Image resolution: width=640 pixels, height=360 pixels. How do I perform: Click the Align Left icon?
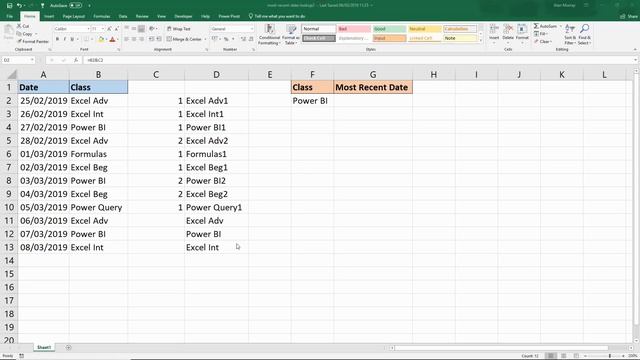[127, 39]
